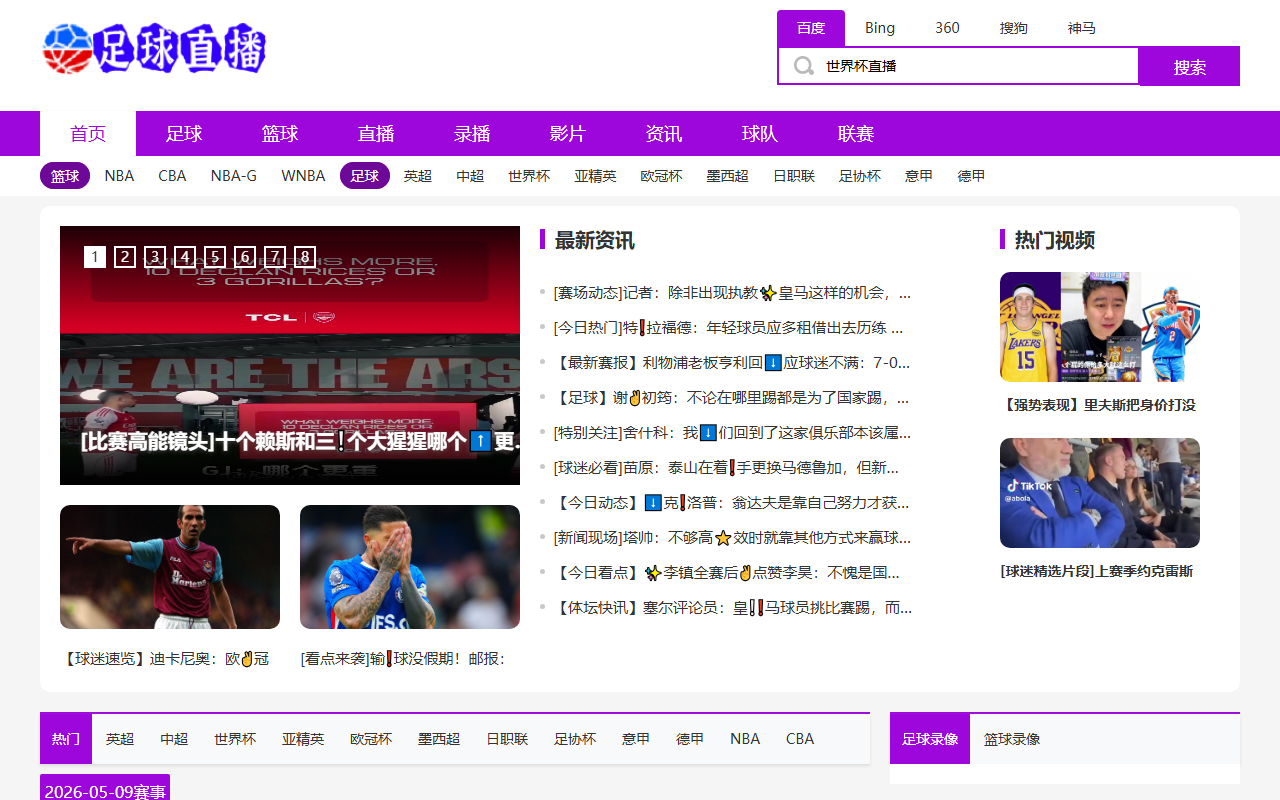Switch to the 足球录像 tab

point(930,739)
